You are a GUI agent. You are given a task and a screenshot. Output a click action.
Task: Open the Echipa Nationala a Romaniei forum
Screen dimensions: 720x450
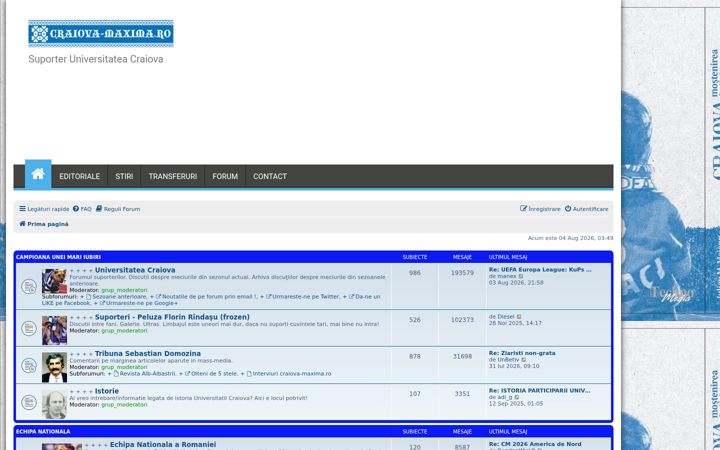pyautogui.click(x=163, y=444)
